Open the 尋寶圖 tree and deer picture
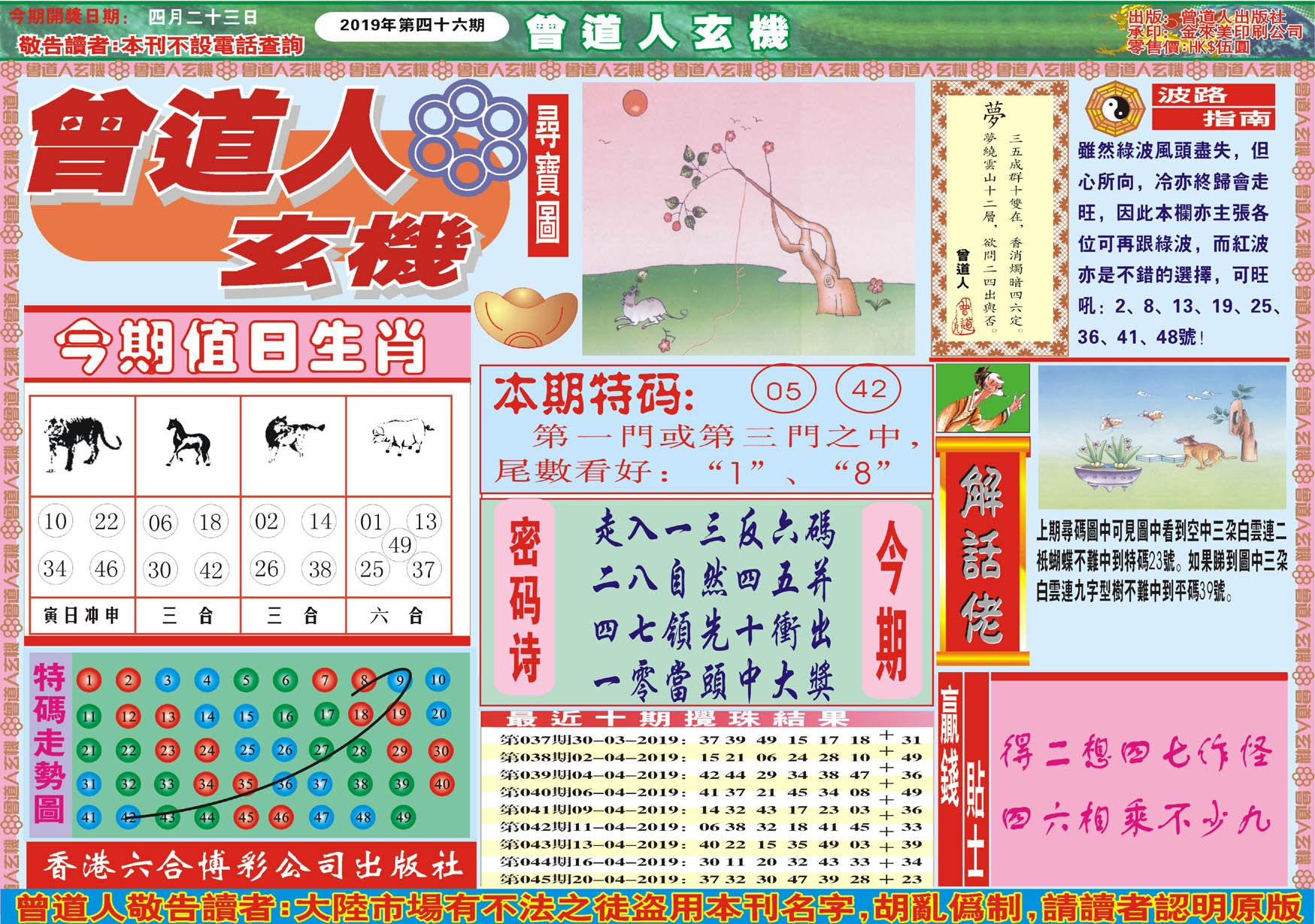1315x924 pixels. coord(748,219)
